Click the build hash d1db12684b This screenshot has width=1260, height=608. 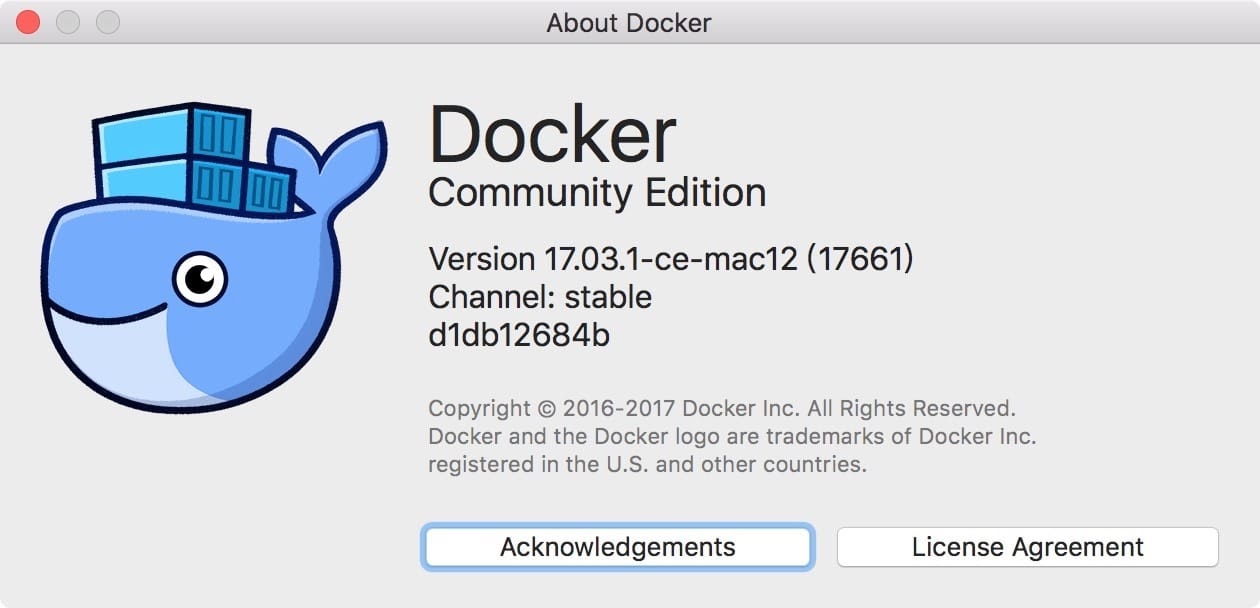tap(519, 335)
